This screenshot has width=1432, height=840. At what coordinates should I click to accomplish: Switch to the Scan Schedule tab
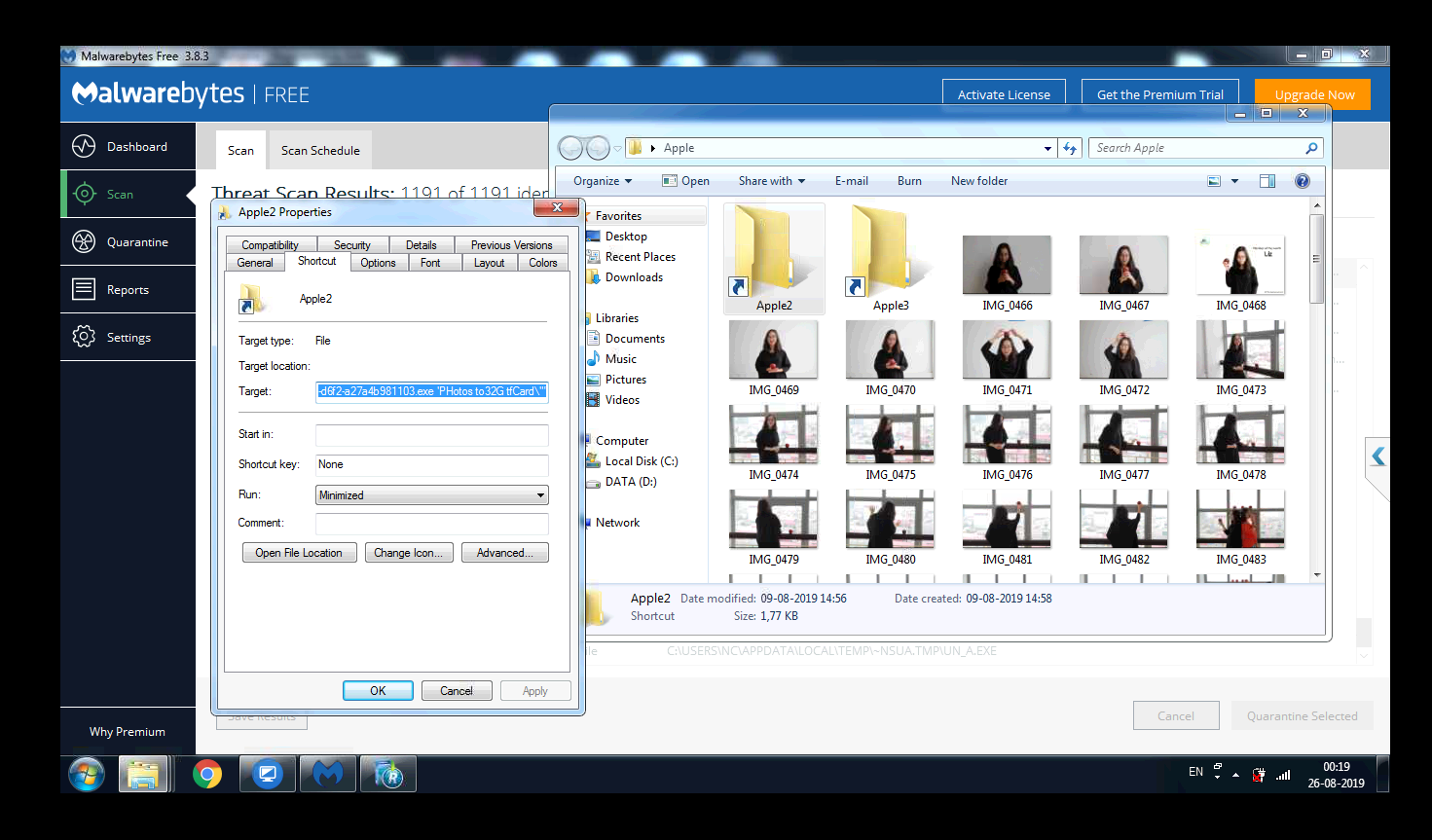tap(320, 151)
